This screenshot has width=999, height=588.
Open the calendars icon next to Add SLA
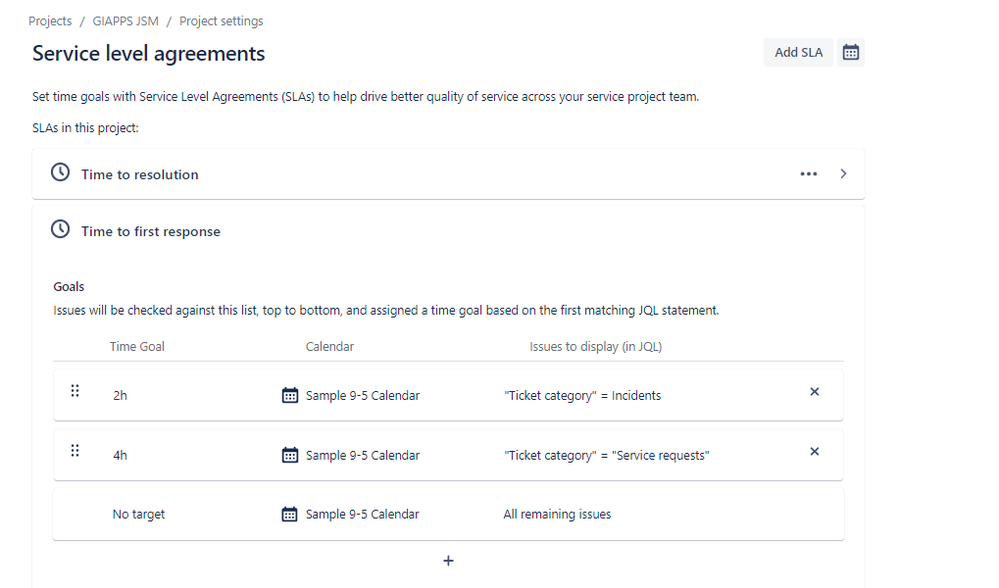851,52
